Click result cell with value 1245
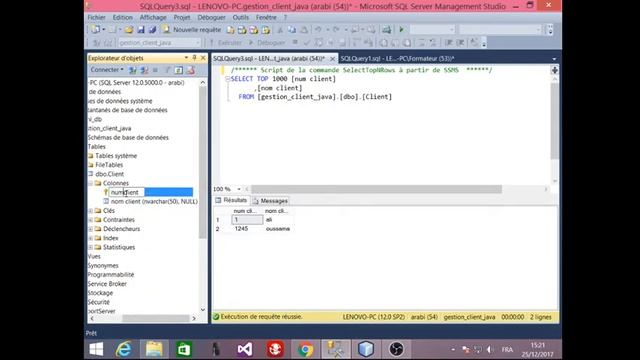This screenshot has height=360, width=640. [x=247, y=229]
